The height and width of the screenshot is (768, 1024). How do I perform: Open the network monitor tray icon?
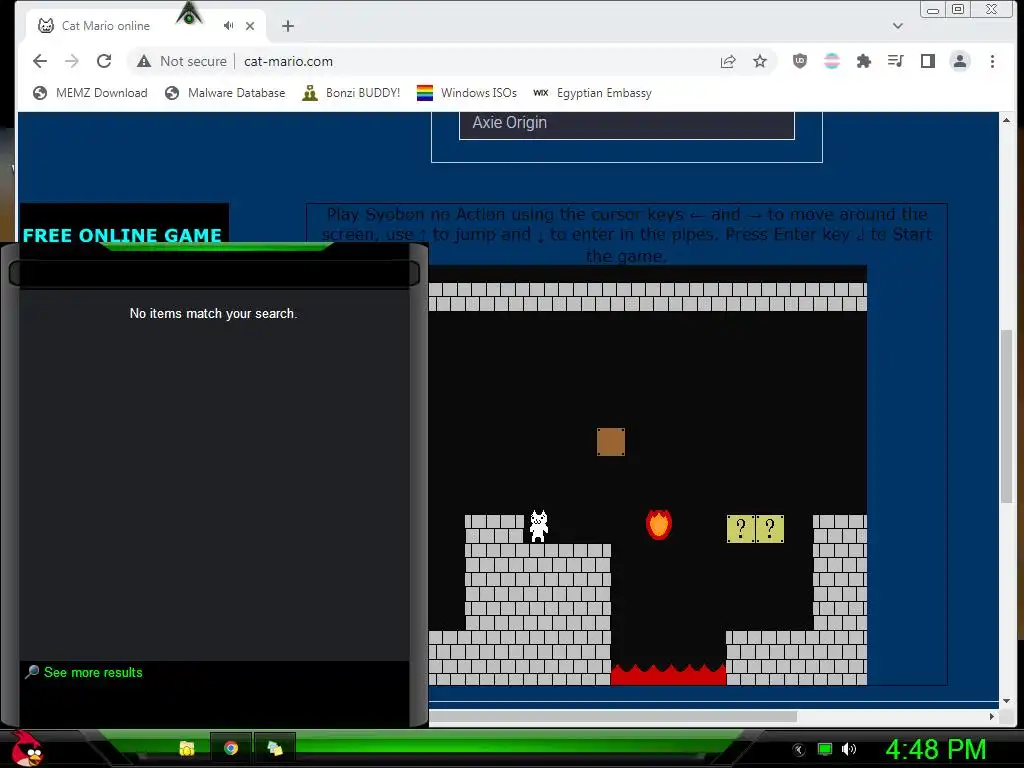tap(825, 749)
